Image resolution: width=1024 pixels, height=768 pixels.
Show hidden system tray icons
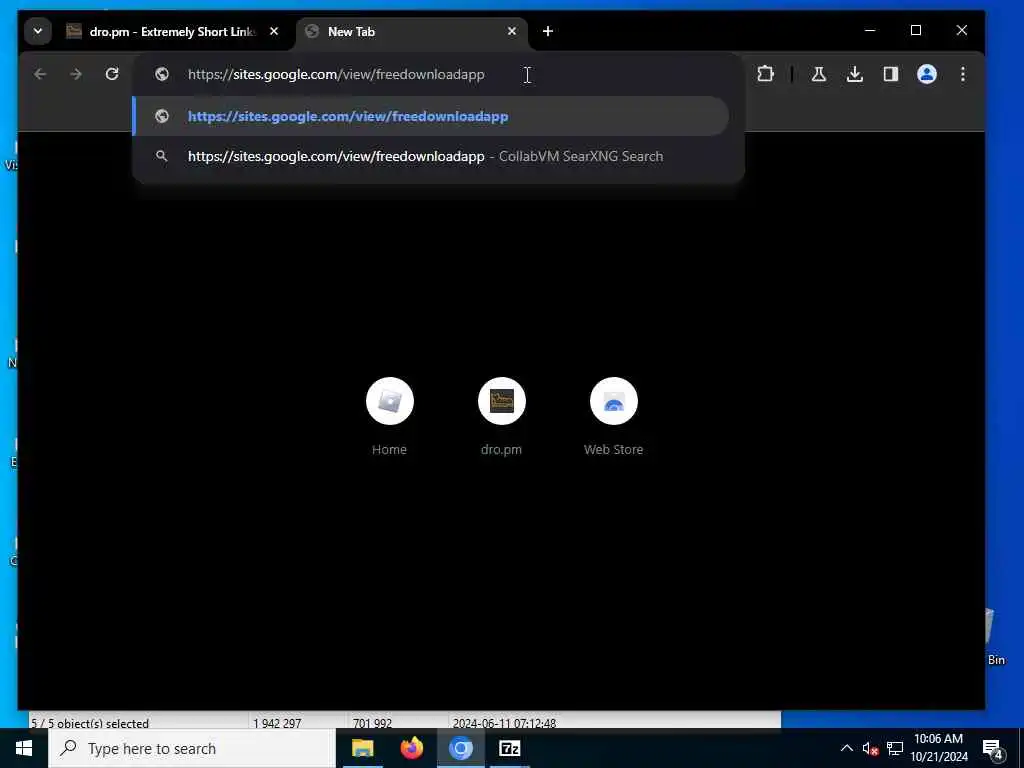[846, 748]
